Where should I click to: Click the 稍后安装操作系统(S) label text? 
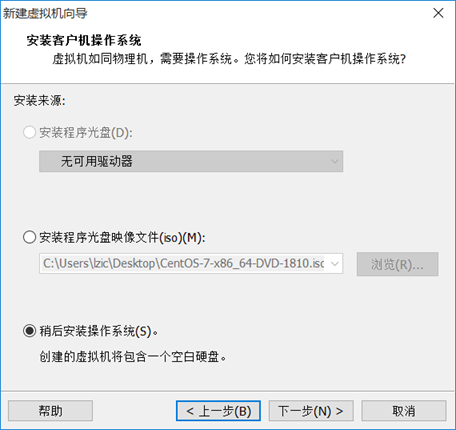tap(99, 331)
